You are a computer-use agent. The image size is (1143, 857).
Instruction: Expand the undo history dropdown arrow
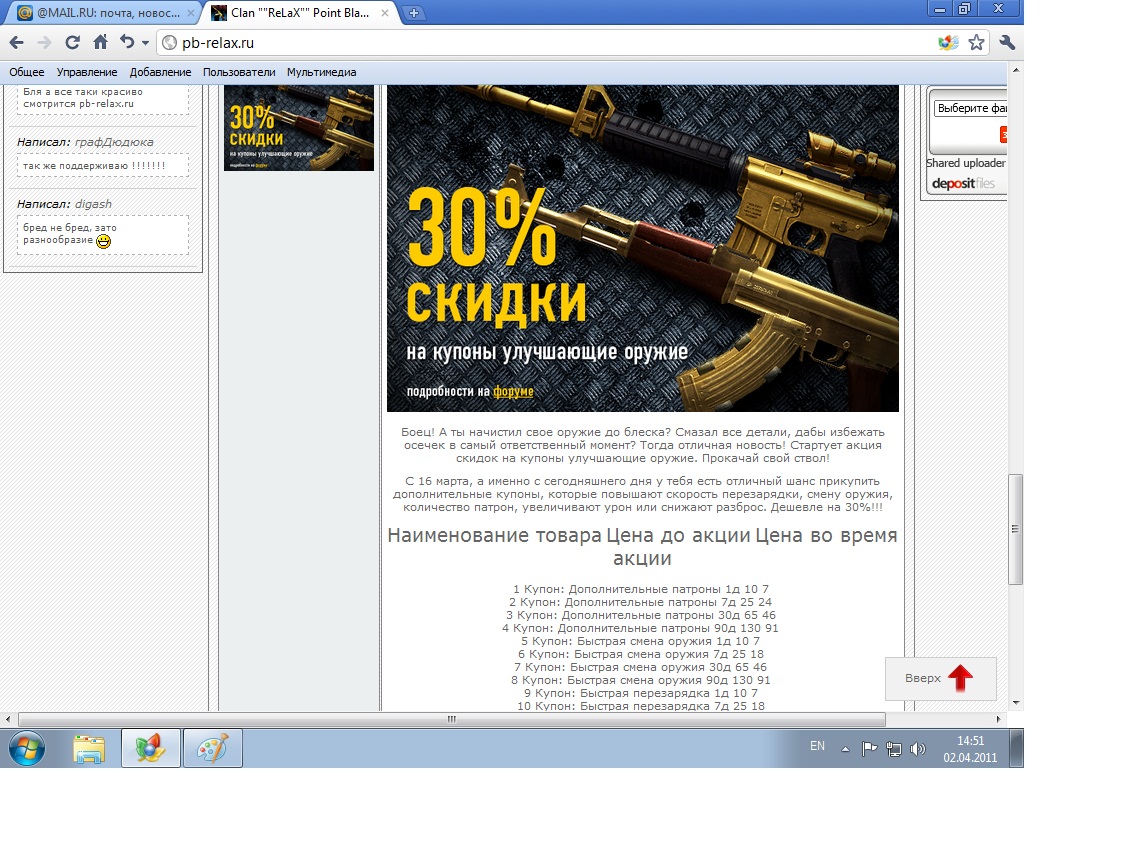point(145,43)
